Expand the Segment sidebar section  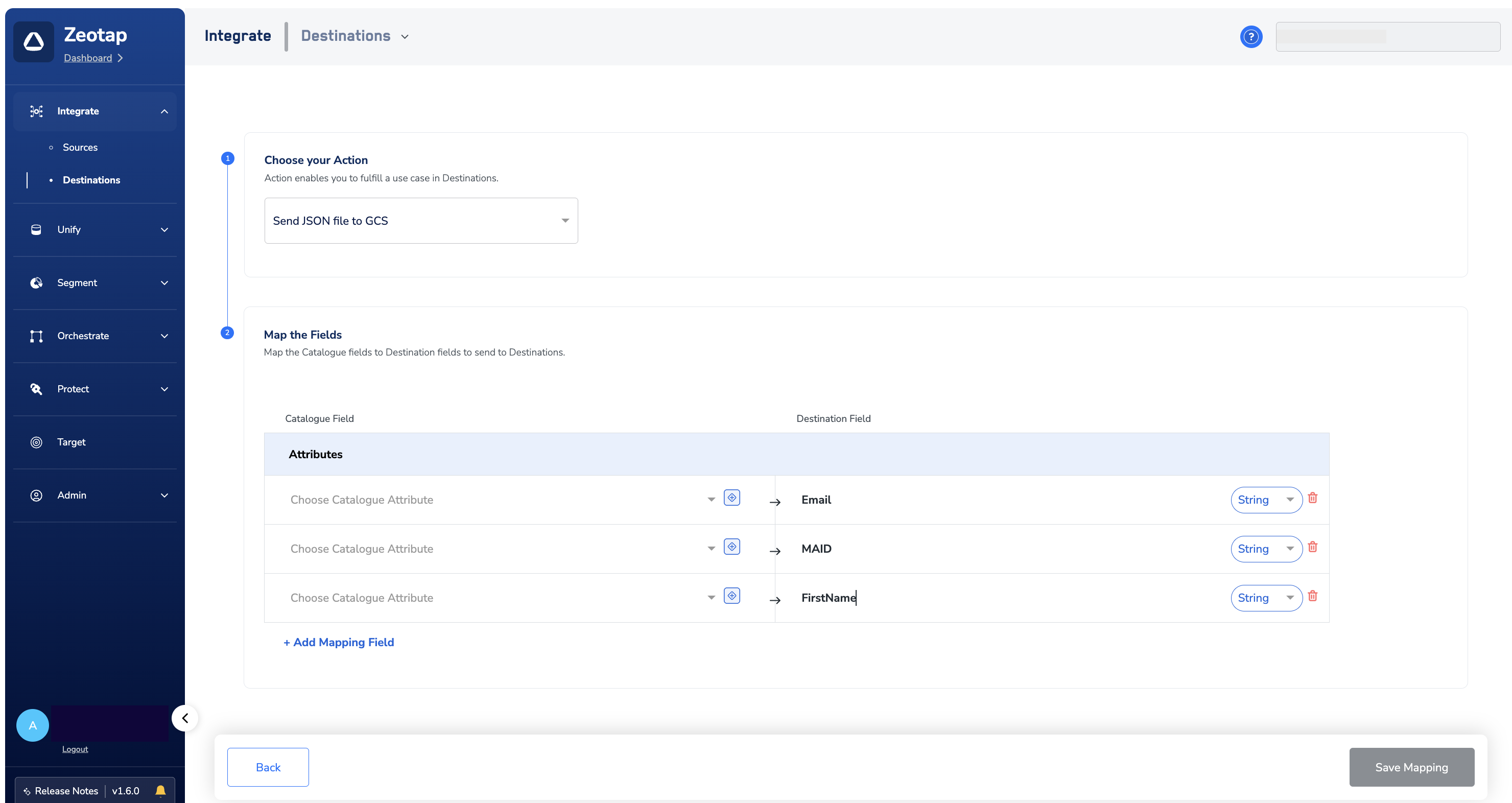[x=95, y=283]
